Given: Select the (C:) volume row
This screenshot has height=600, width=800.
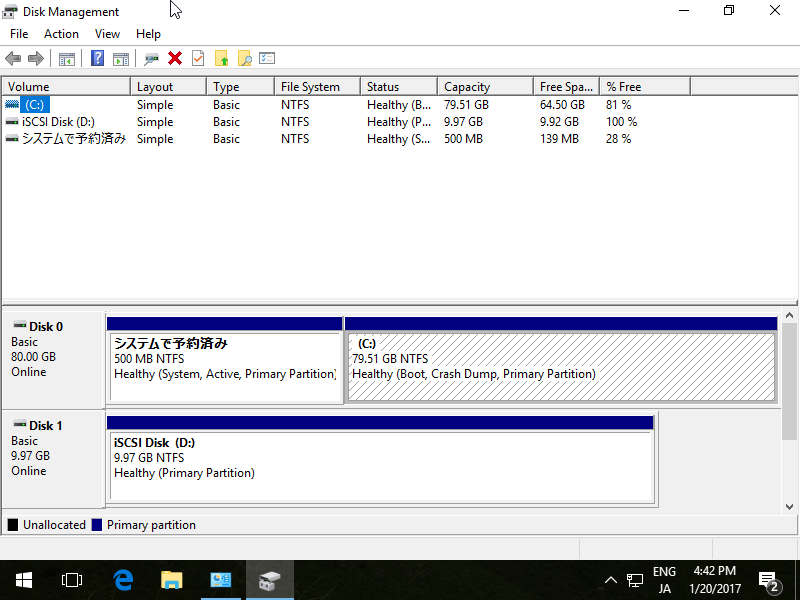Looking at the screenshot, I should tap(347, 105).
